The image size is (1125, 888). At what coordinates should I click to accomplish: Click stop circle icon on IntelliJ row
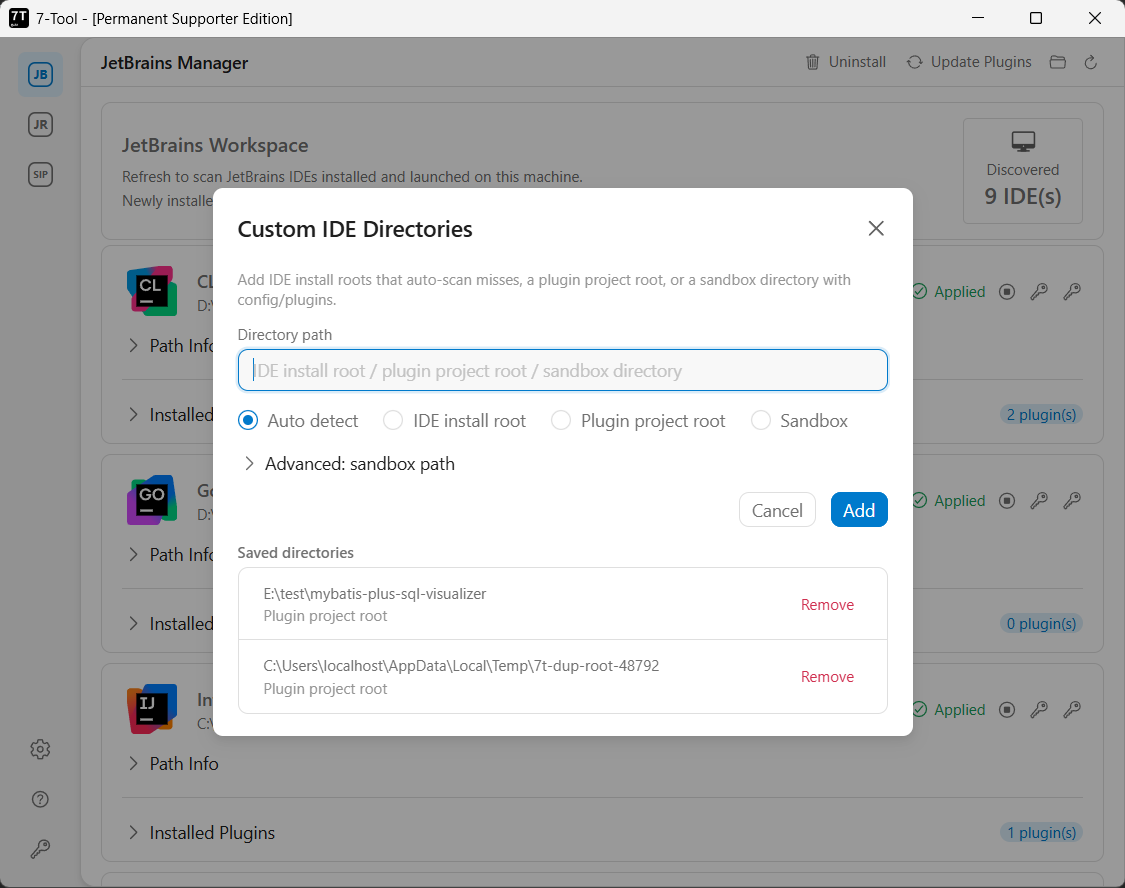click(1007, 709)
